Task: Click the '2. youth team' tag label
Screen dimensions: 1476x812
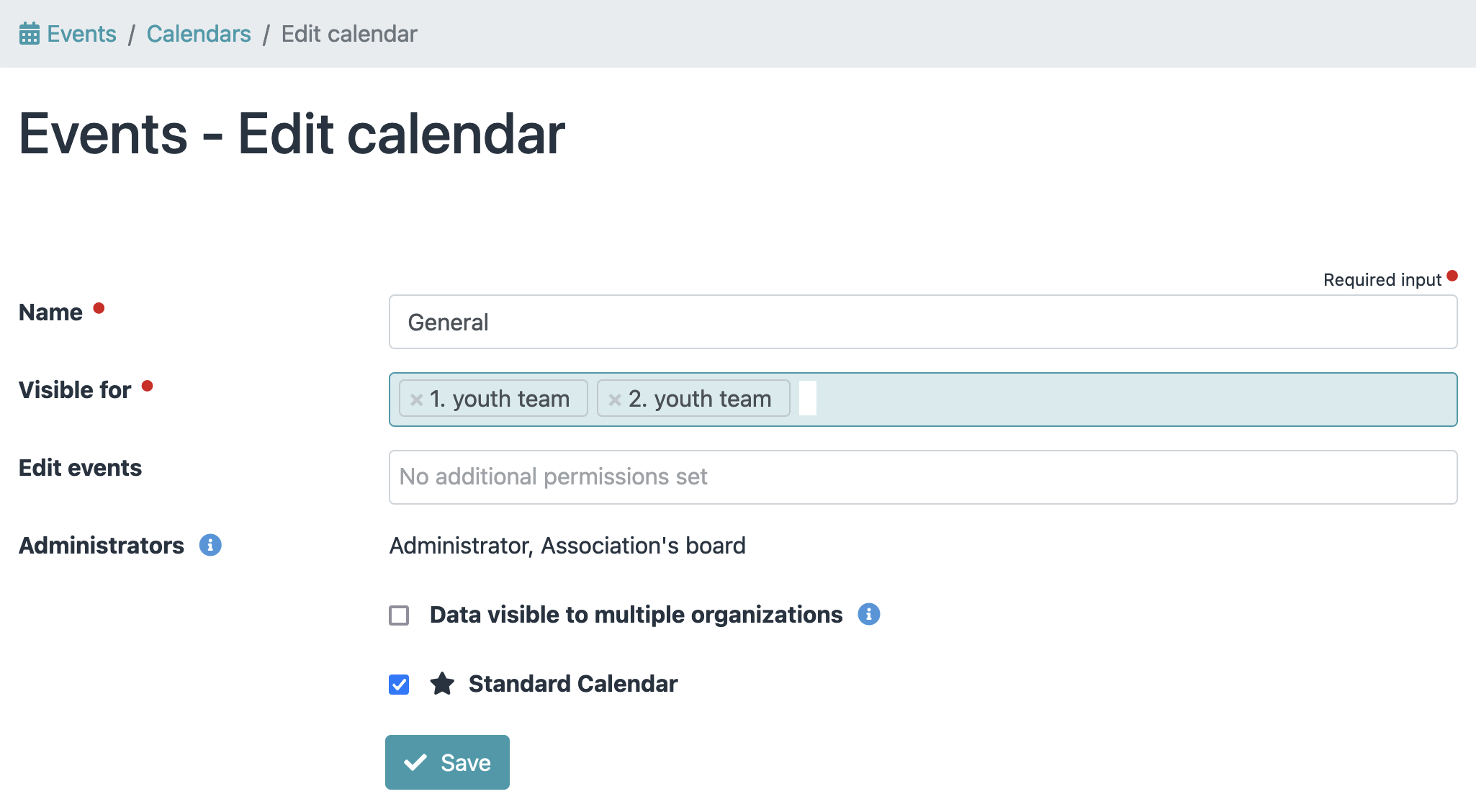Action: pyautogui.click(x=700, y=399)
